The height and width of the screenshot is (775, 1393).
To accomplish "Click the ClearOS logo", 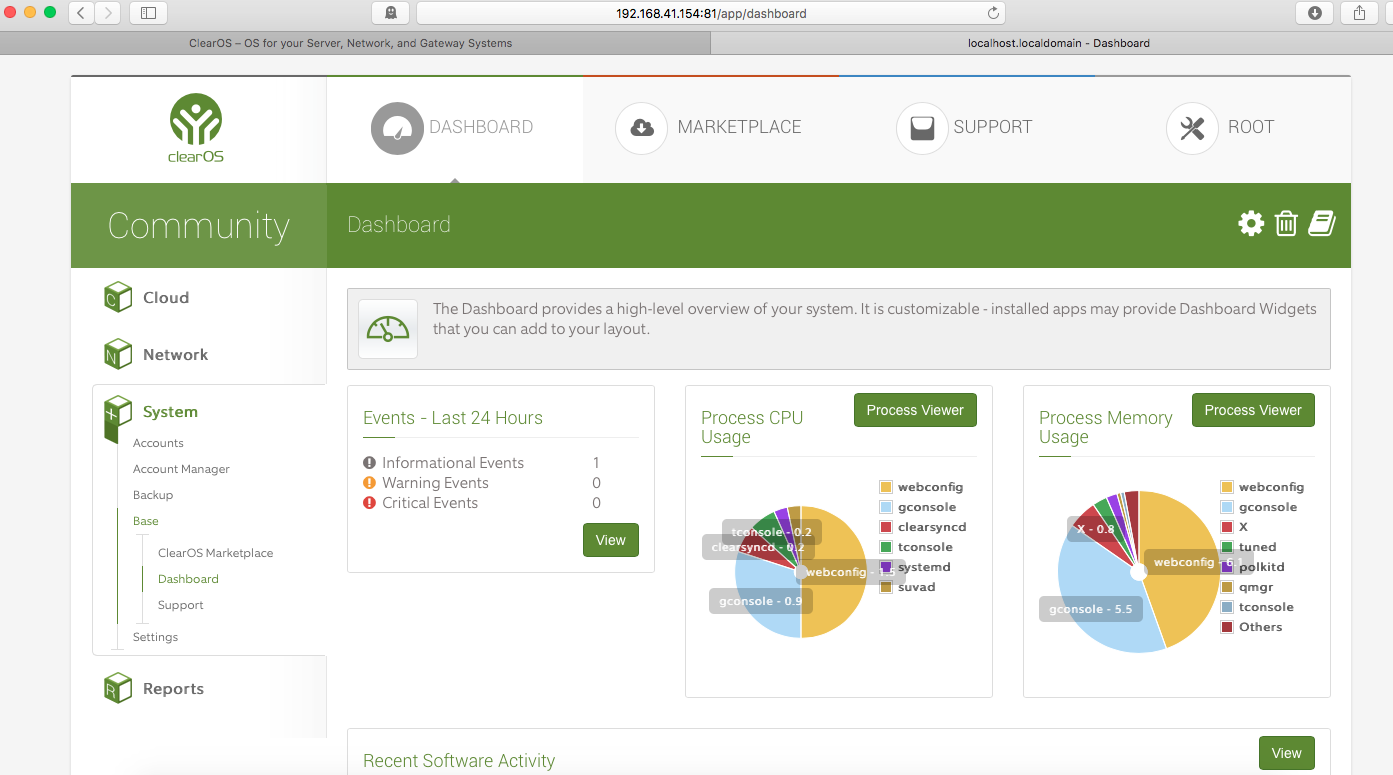I will [196, 128].
